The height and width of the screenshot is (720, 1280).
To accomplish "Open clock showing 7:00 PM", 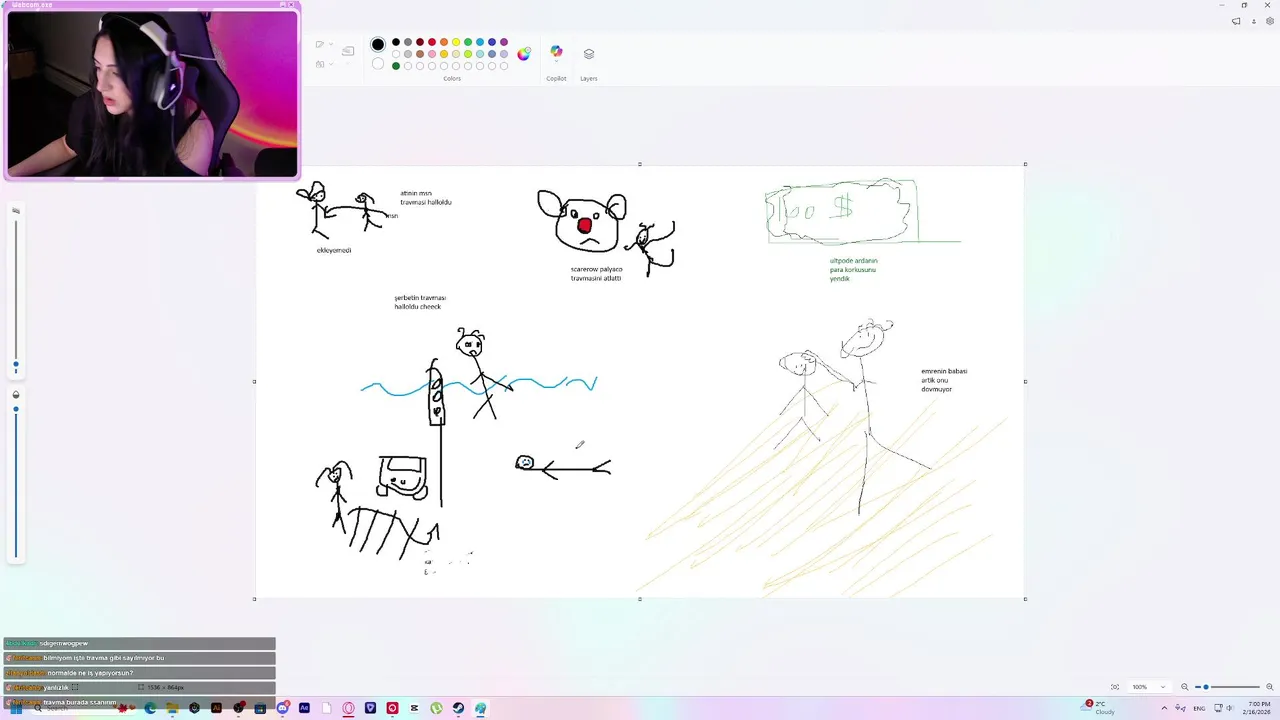I will coord(1259,708).
